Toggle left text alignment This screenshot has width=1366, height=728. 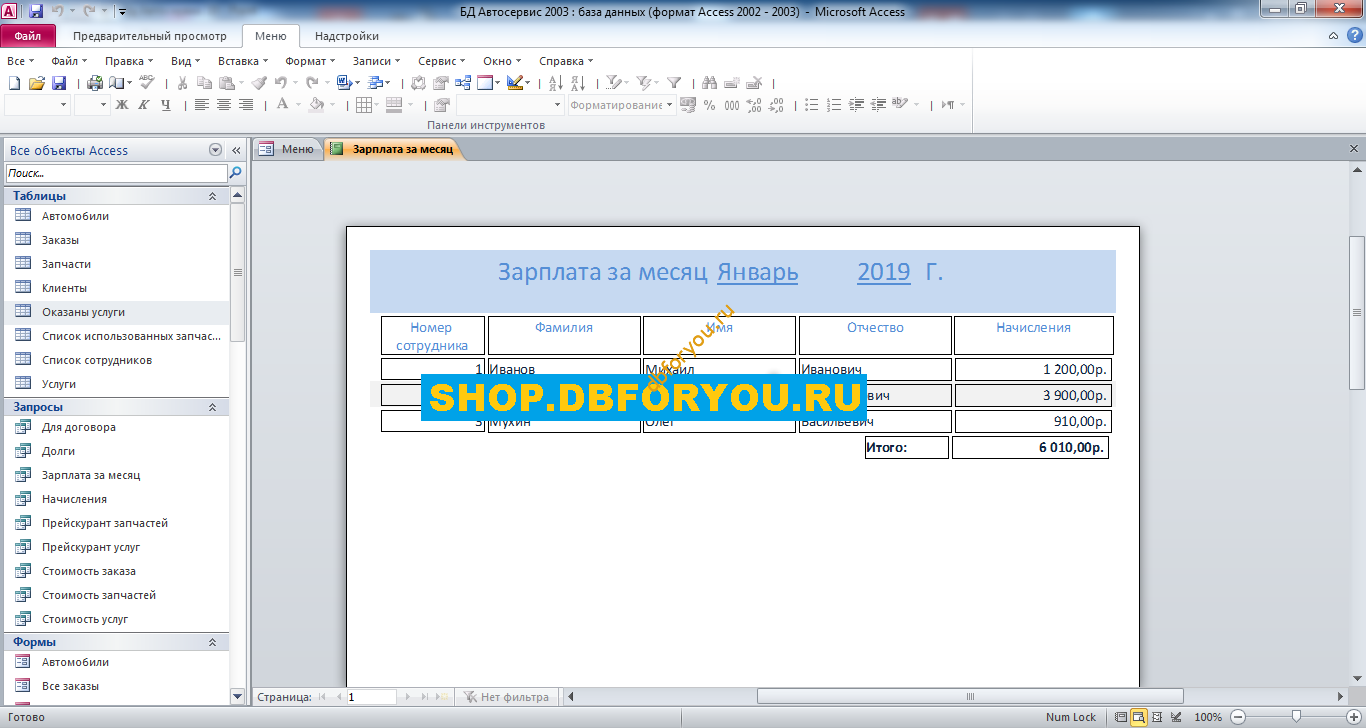coord(202,104)
